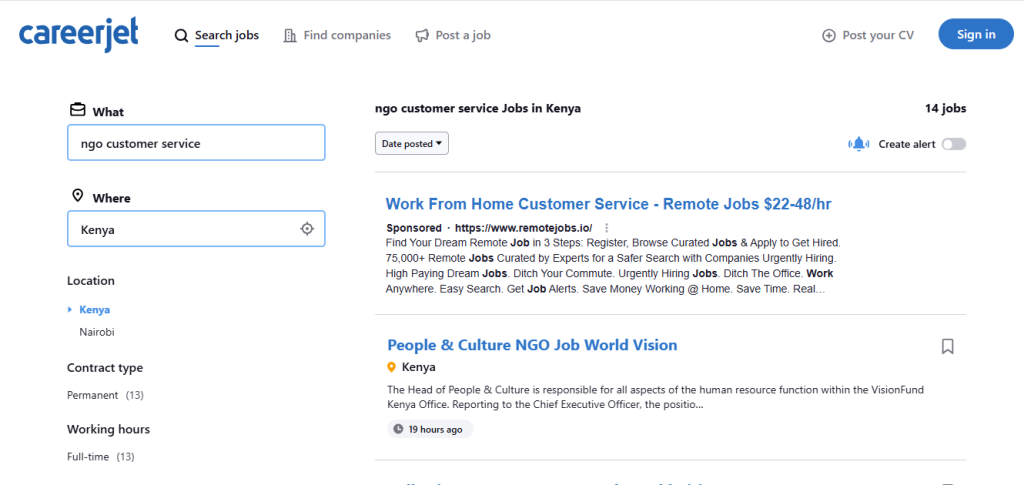Click the location crosshair icon in Where field
The height and width of the screenshot is (485, 1024).
[x=307, y=229]
